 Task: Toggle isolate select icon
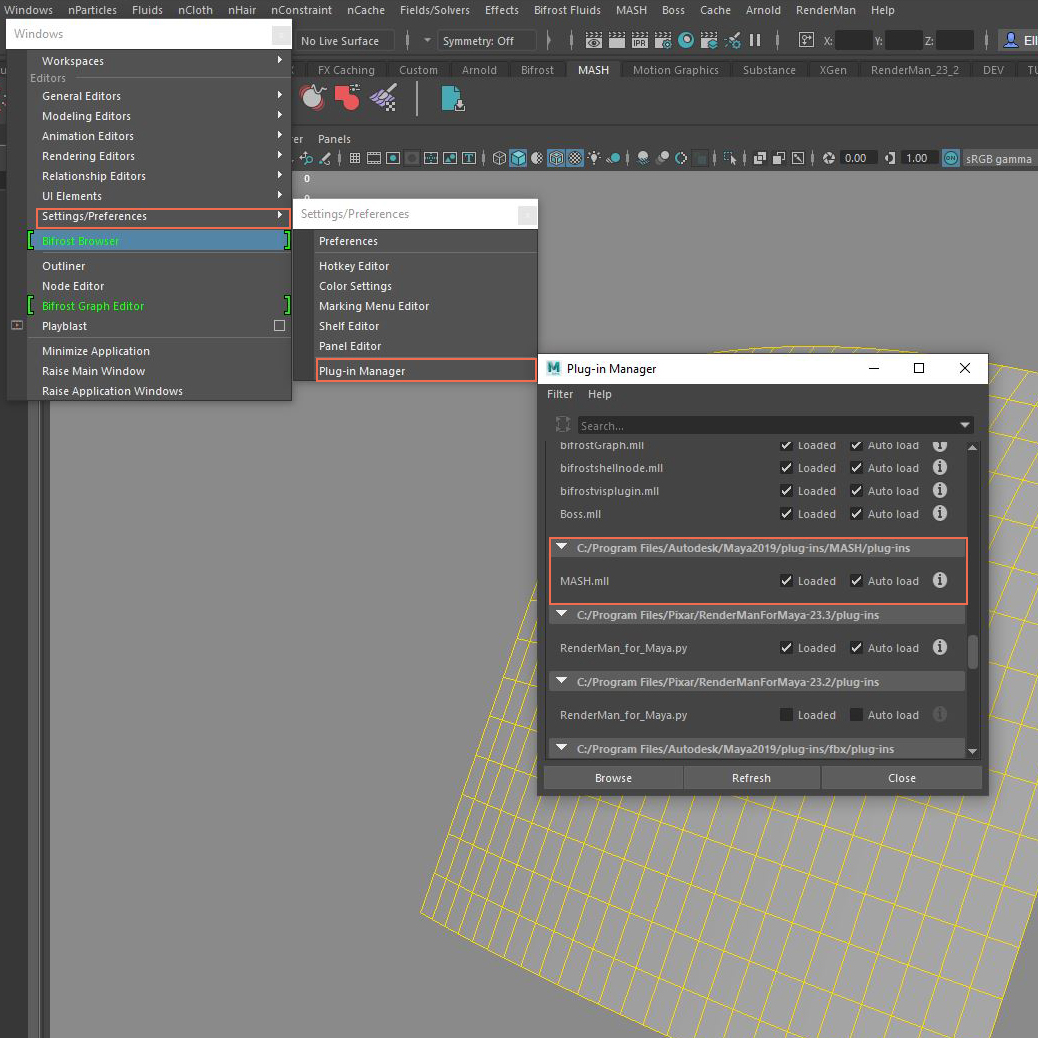[x=730, y=158]
